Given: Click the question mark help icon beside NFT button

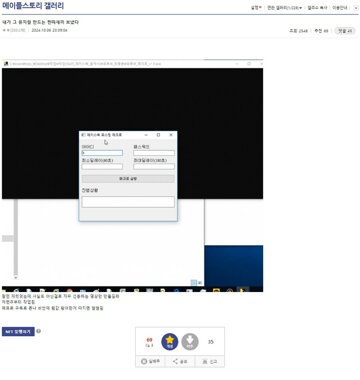Looking at the screenshot, I should coord(38,331).
